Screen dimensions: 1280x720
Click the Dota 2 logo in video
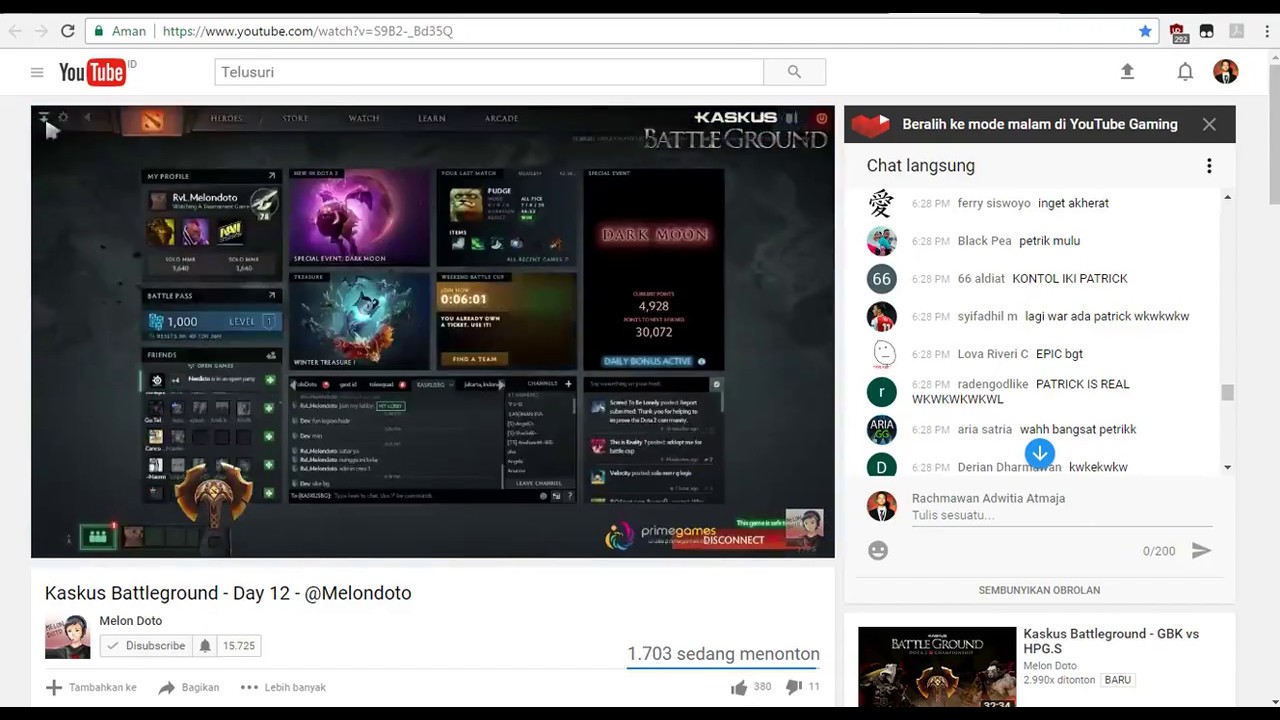tap(151, 121)
